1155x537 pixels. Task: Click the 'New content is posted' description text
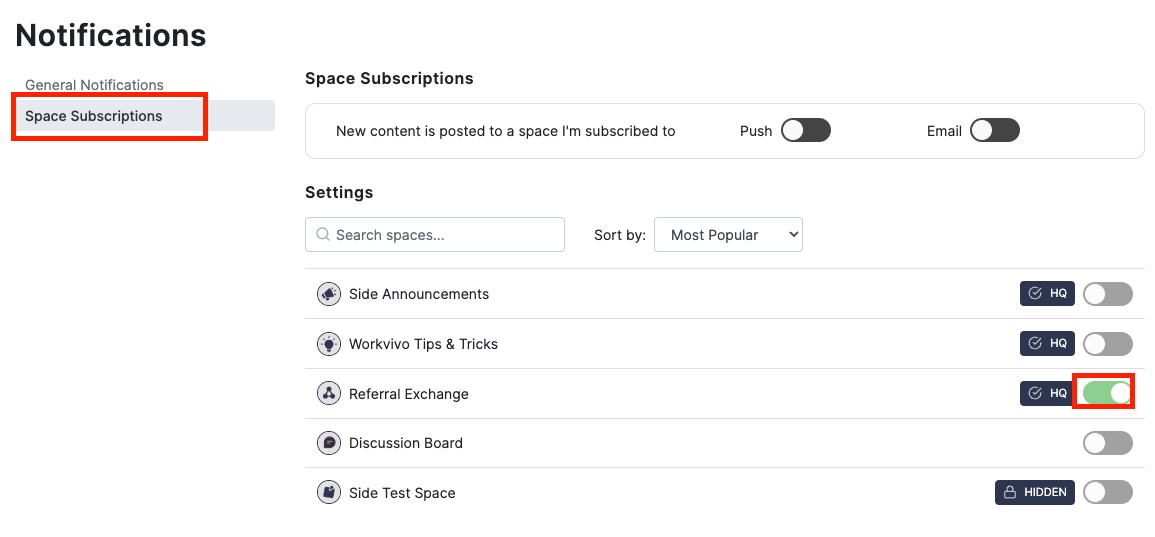[505, 131]
